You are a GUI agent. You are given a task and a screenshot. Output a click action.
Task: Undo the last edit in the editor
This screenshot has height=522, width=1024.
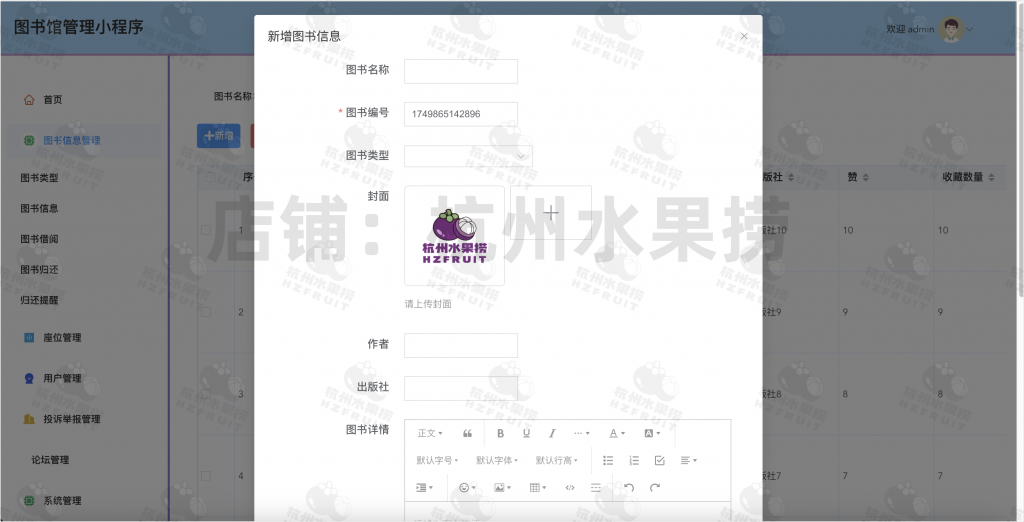point(629,487)
